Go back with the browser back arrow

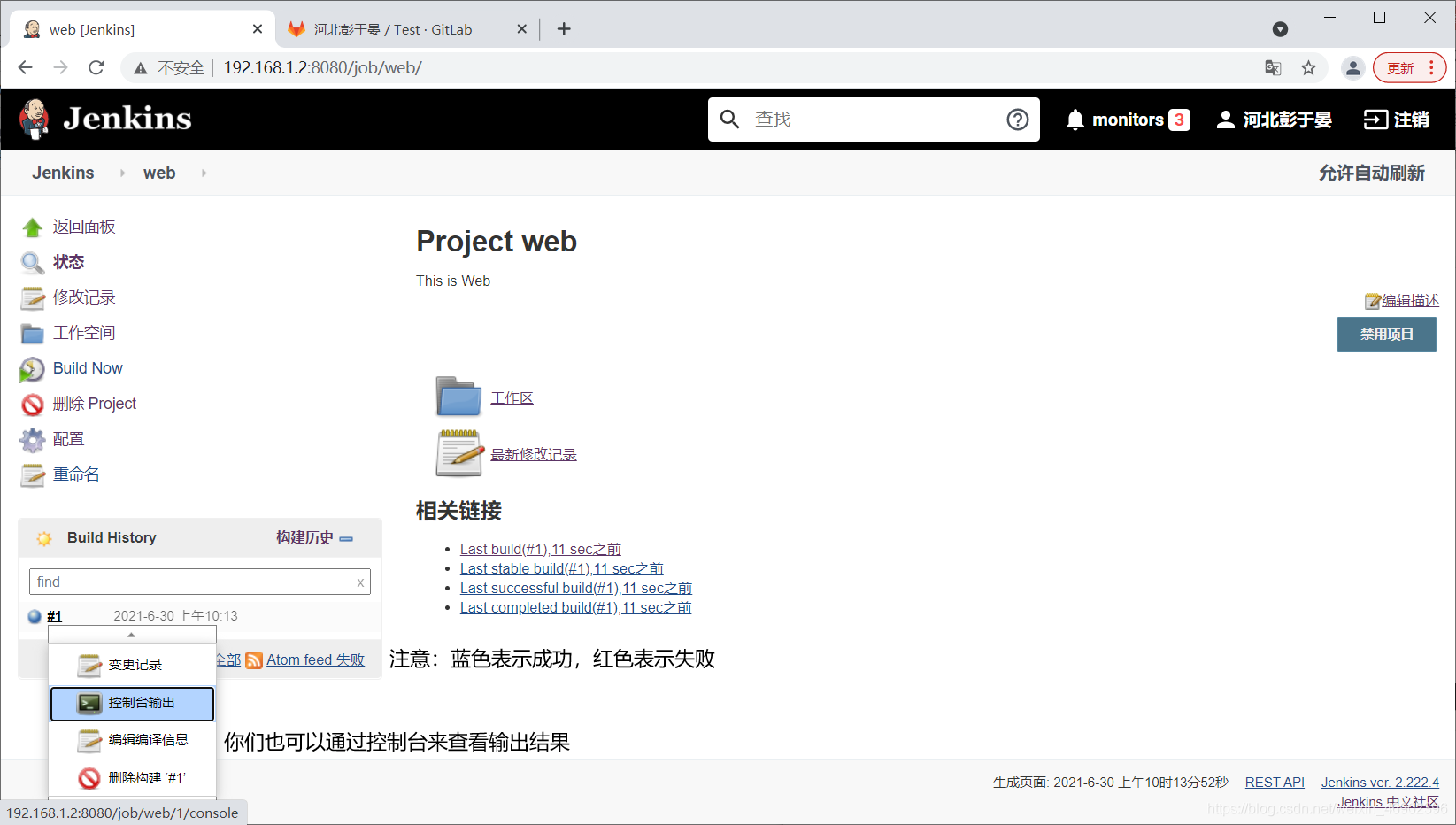point(25,67)
